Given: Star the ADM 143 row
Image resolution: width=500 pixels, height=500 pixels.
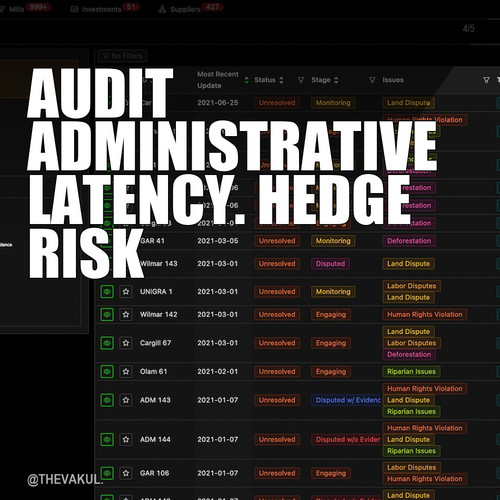Looking at the screenshot, I should tap(126, 400).
